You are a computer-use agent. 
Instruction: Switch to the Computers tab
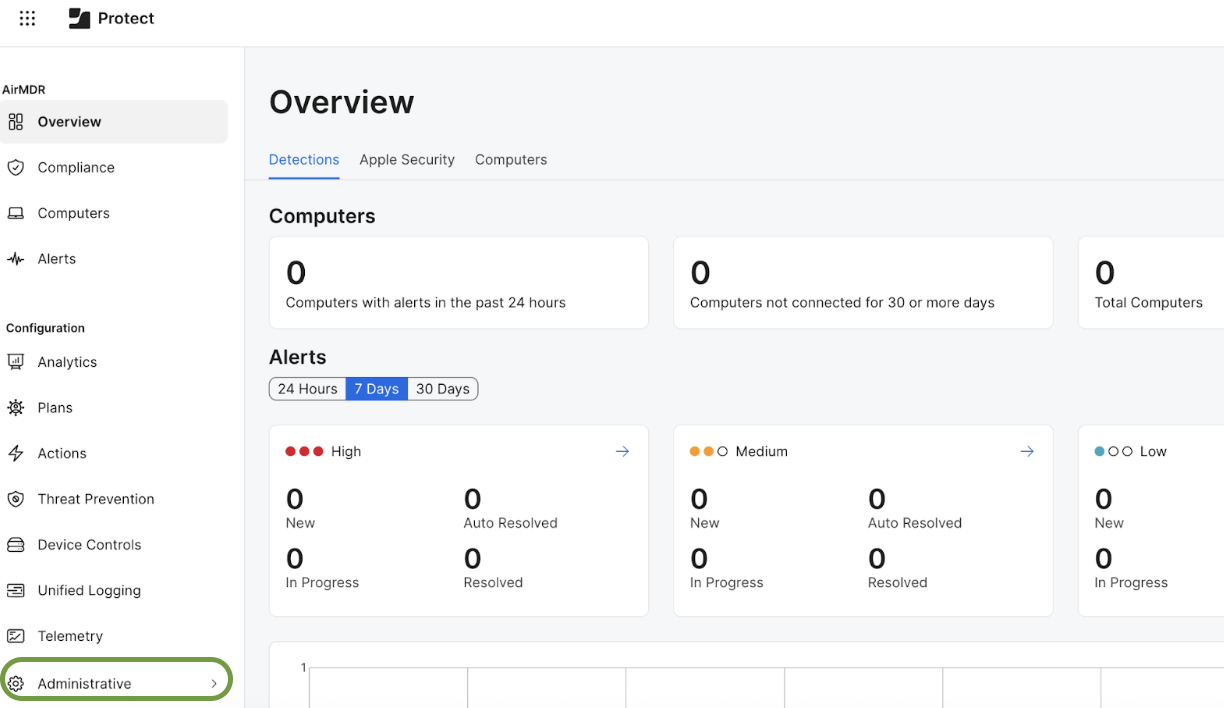pos(511,160)
